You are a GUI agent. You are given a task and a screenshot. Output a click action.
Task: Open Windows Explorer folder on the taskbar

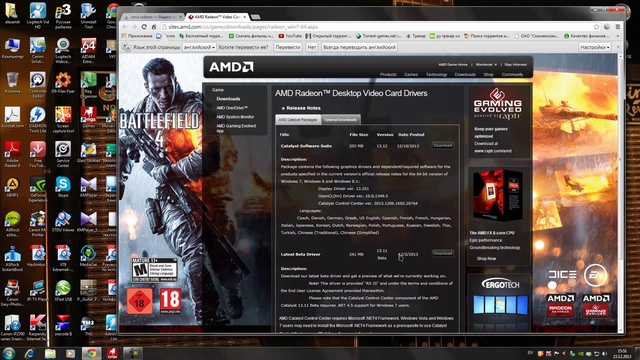click(x=50, y=353)
